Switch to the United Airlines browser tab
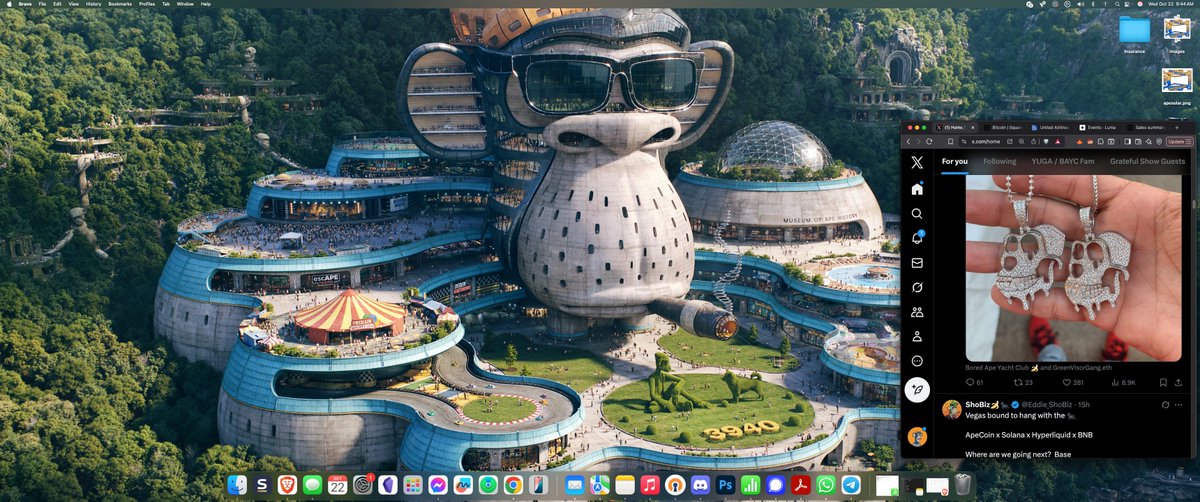1200x502 pixels. [x=1051, y=128]
